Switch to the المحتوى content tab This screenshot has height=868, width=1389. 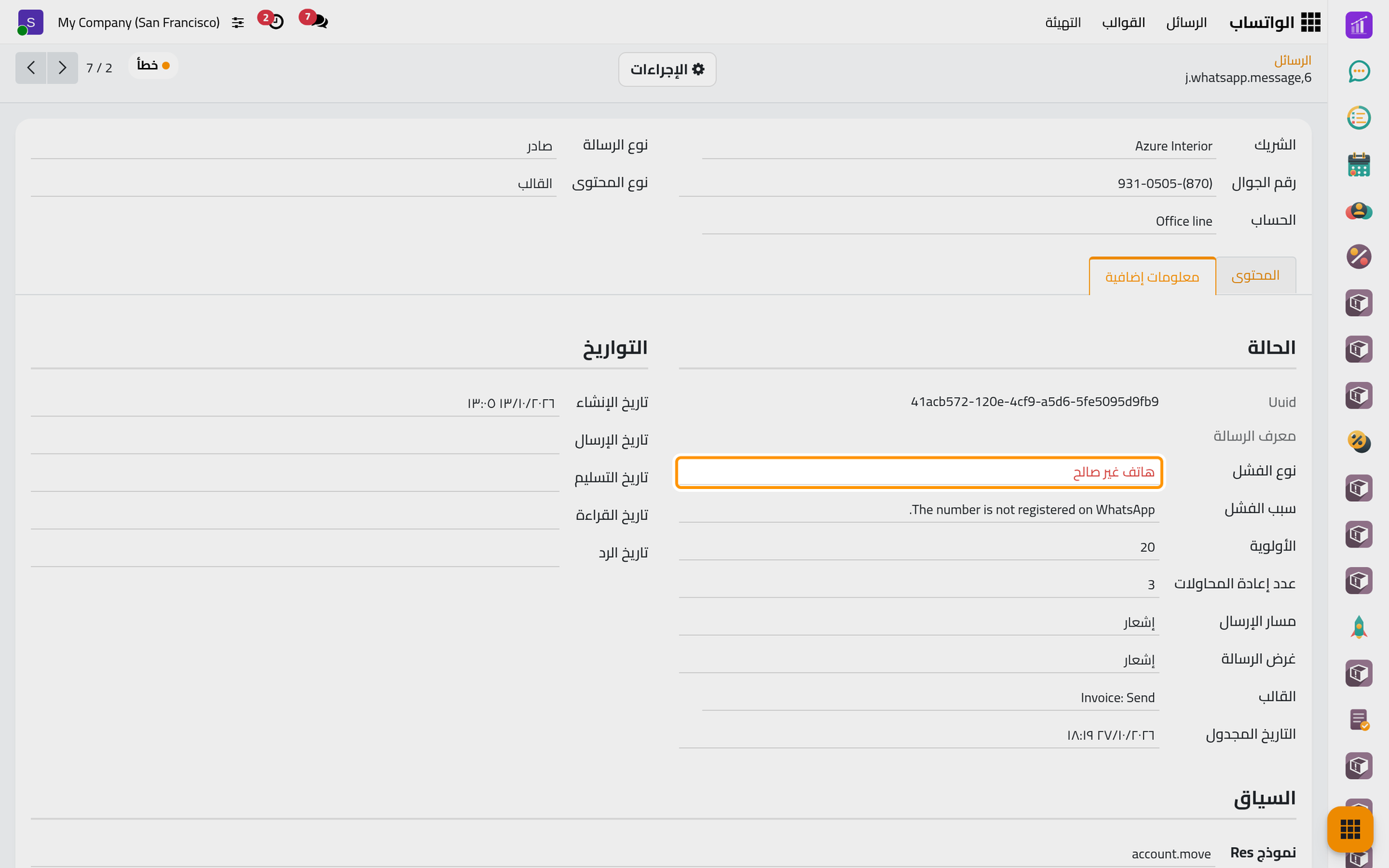[1256, 276]
